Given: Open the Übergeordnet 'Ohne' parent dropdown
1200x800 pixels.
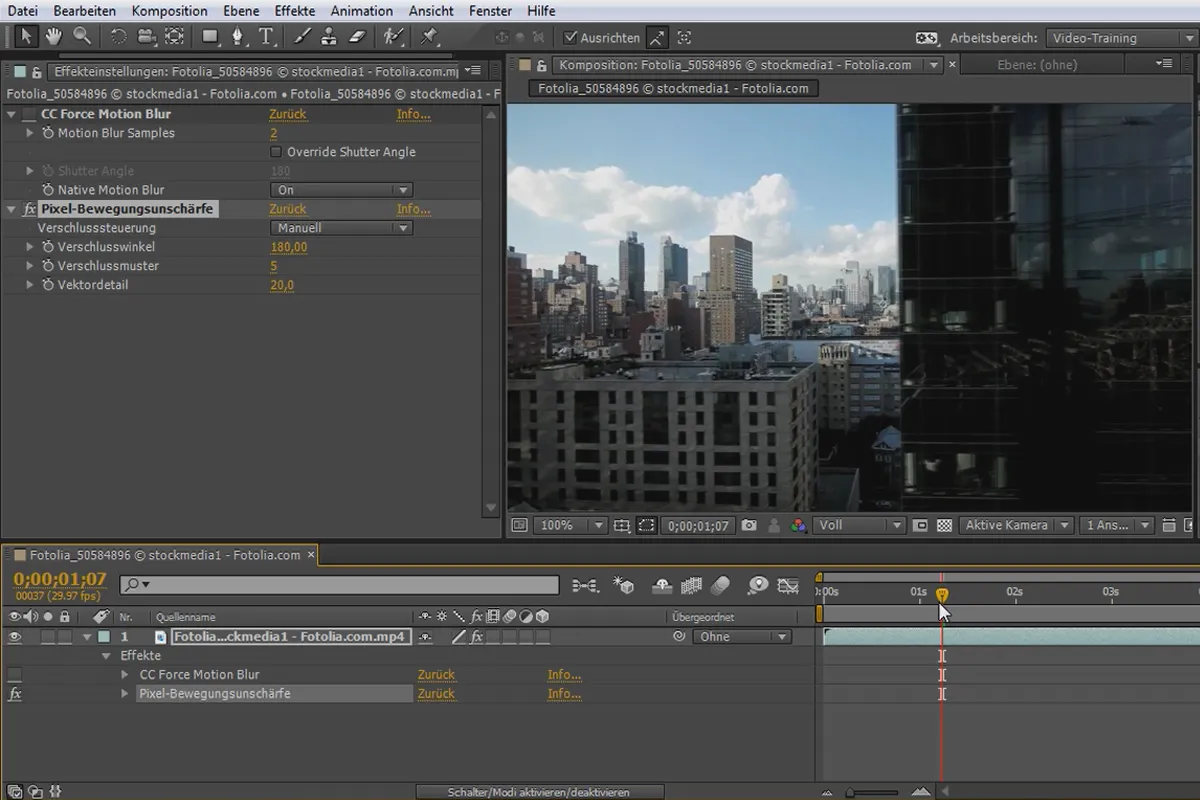Looking at the screenshot, I should point(741,637).
